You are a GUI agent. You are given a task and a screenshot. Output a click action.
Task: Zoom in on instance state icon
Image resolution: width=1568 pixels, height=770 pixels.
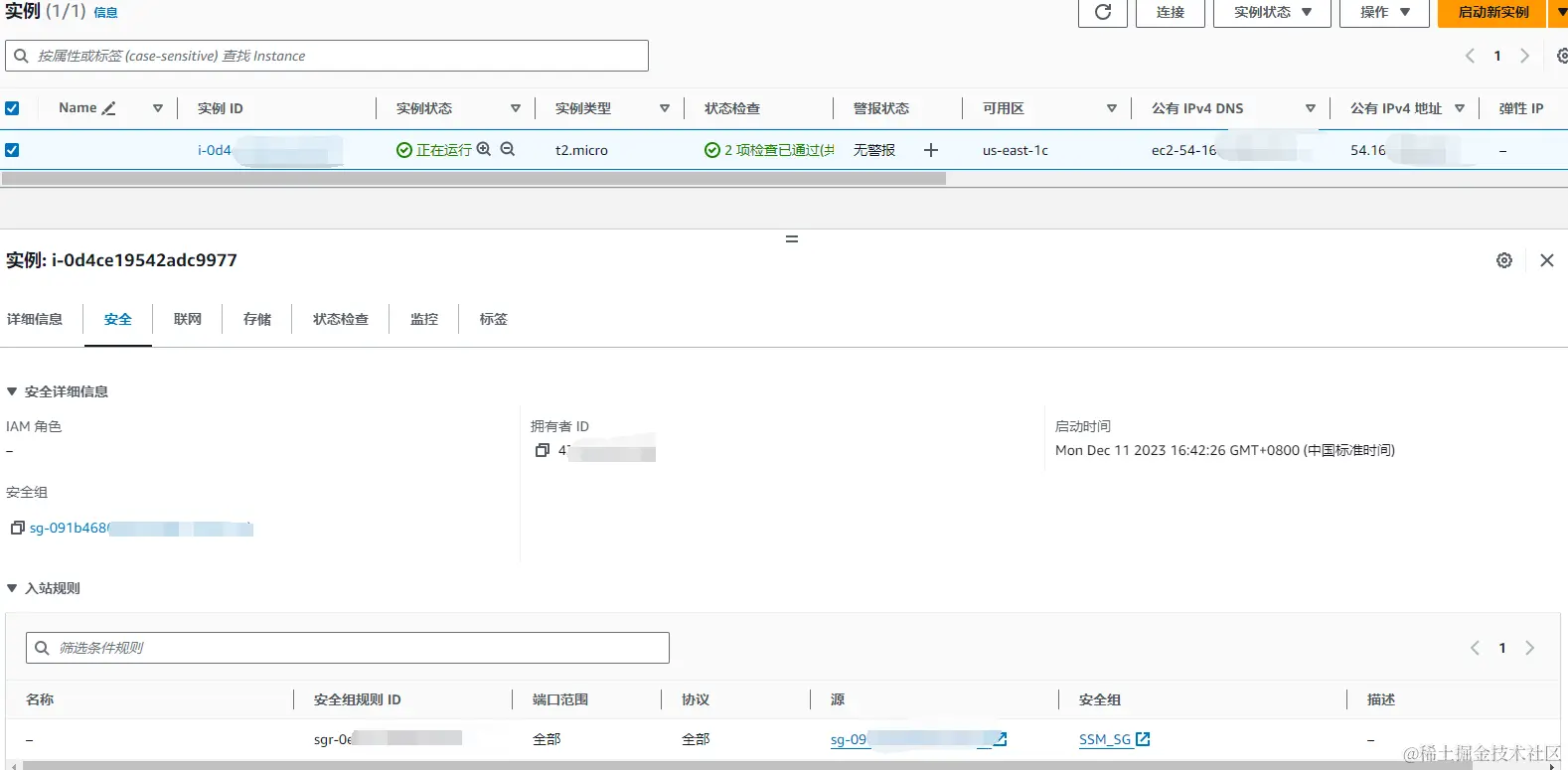click(x=484, y=149)
